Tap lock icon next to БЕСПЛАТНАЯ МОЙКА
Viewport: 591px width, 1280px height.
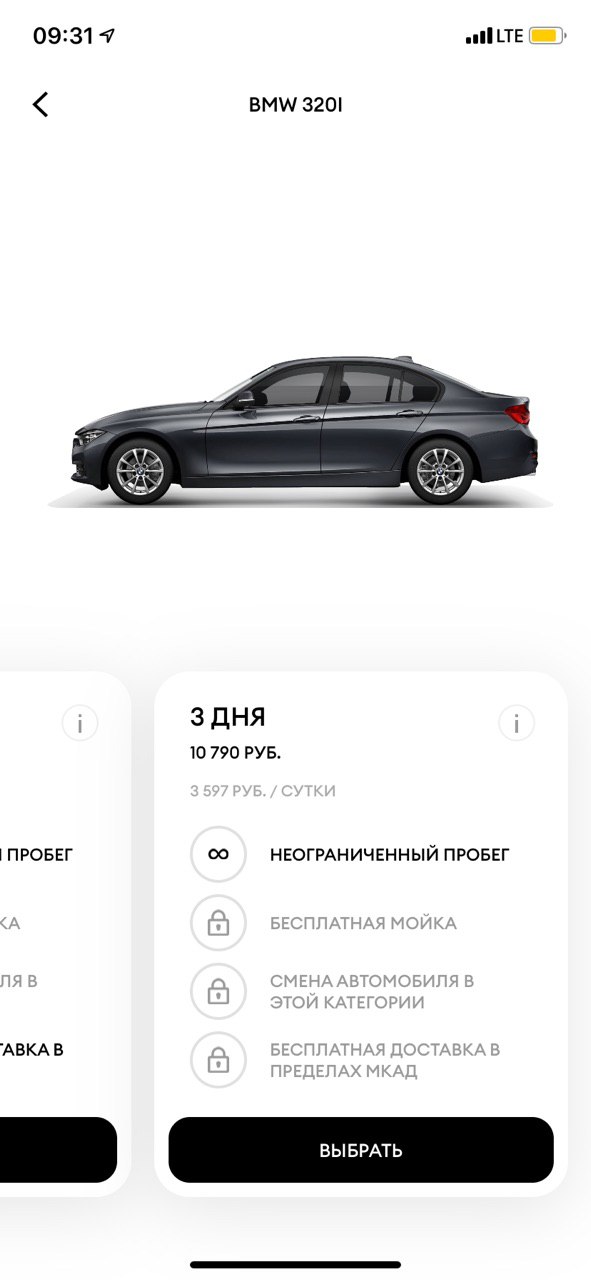(x=218, y=923)
